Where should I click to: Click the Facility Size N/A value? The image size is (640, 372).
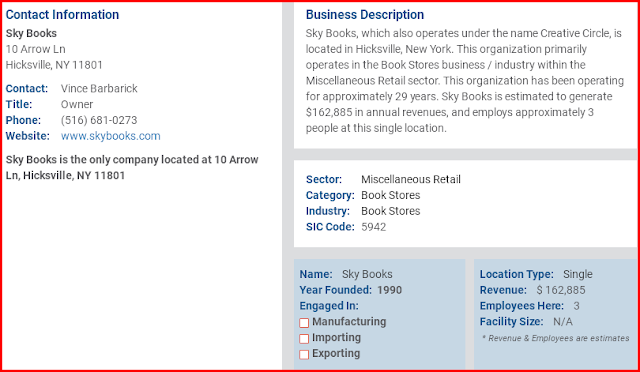click(x=563, y=322)
